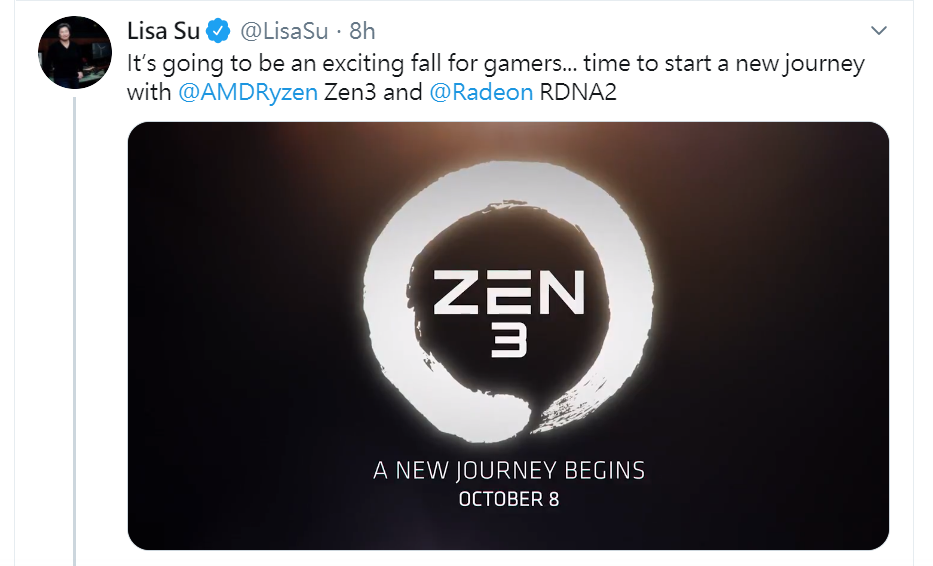Click the thread connector line below avatar
This screenshot has height=566, width=933.
point(75,331)
